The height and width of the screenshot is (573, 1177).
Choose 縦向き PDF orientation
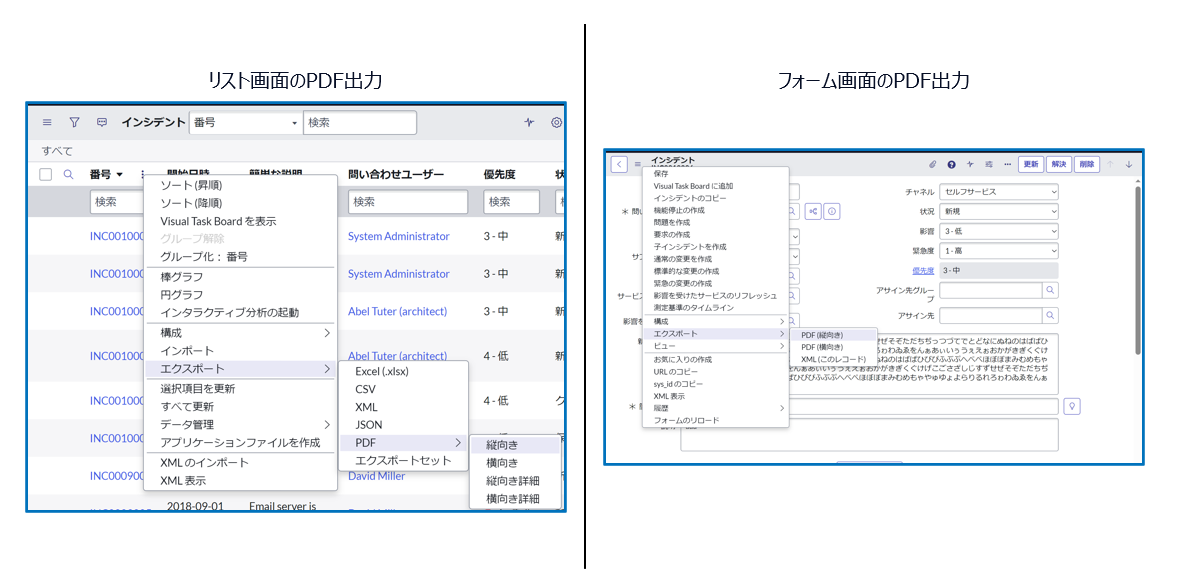501,445
